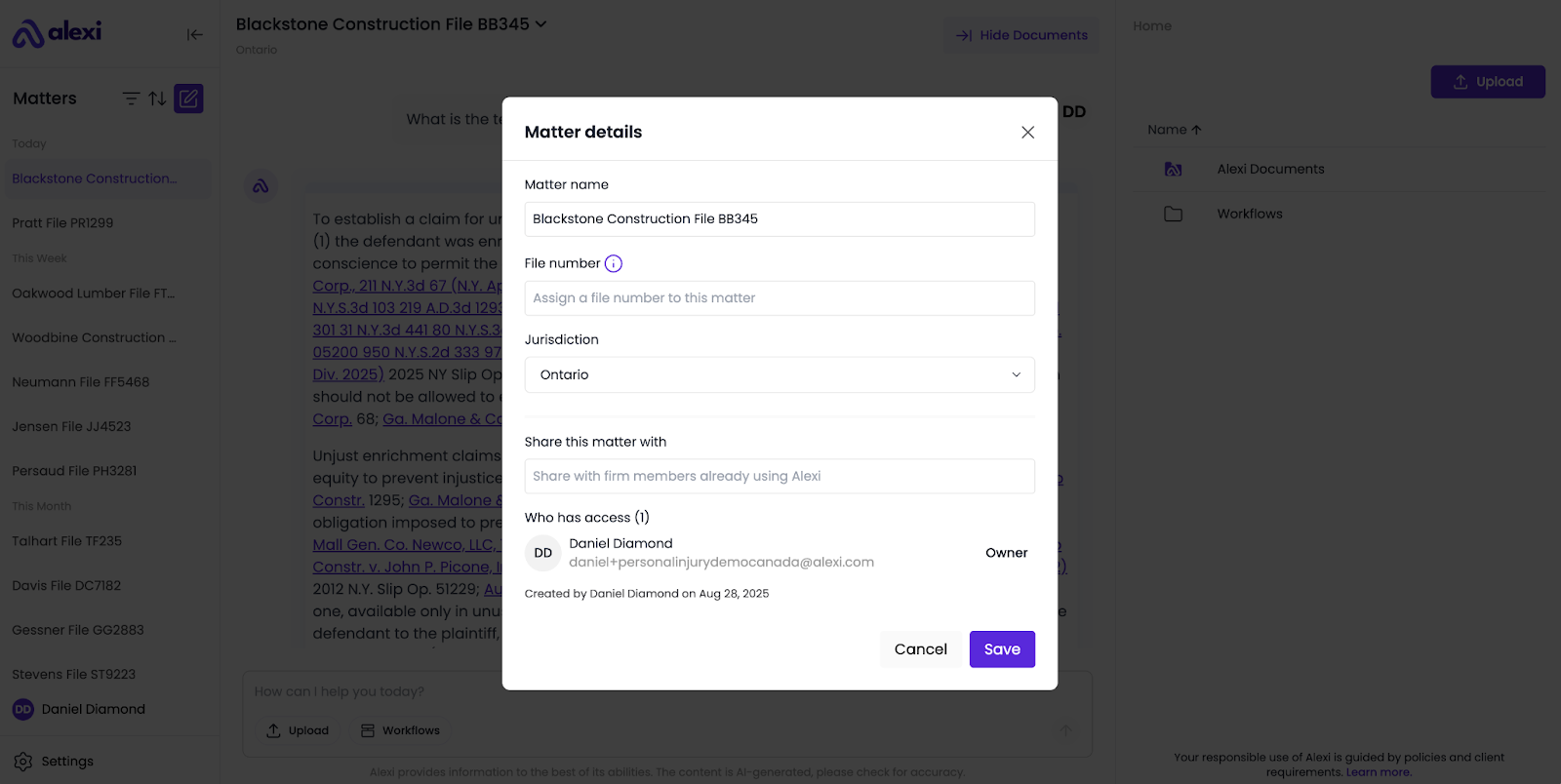The width and height of the screenshot is (1561, 784).
Task: Open Alexi Documents folder
Action: click(x=1270, y=170)
